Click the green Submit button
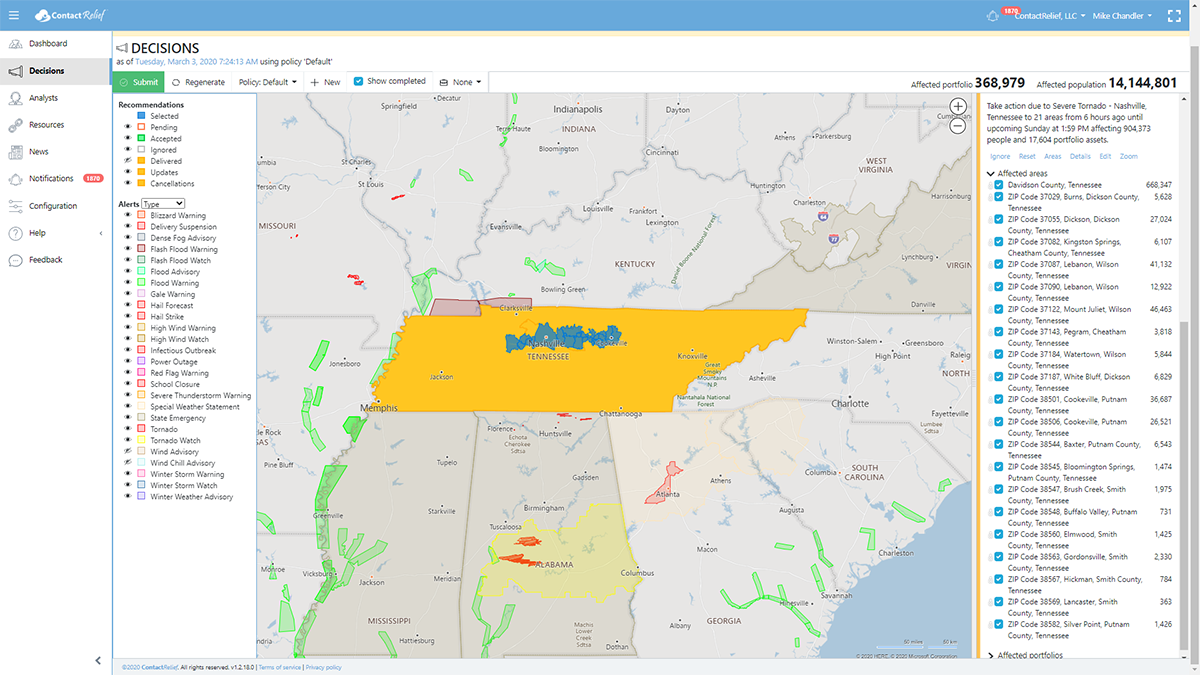This screenshot has width=1200, height=675. click(x=137, y=82)
